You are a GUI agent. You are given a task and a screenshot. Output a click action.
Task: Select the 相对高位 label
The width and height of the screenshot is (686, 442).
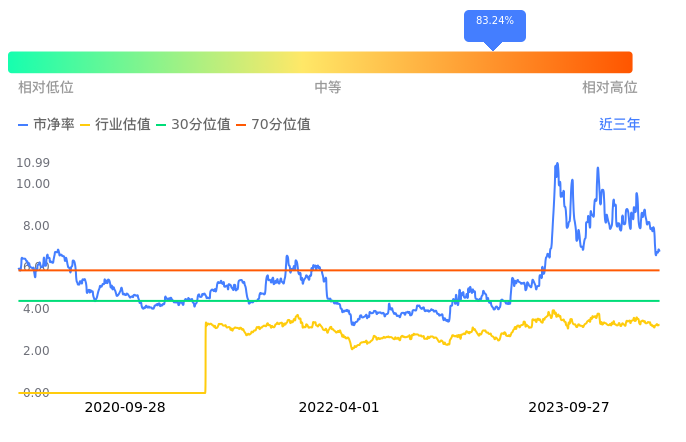tap(609, 88)
